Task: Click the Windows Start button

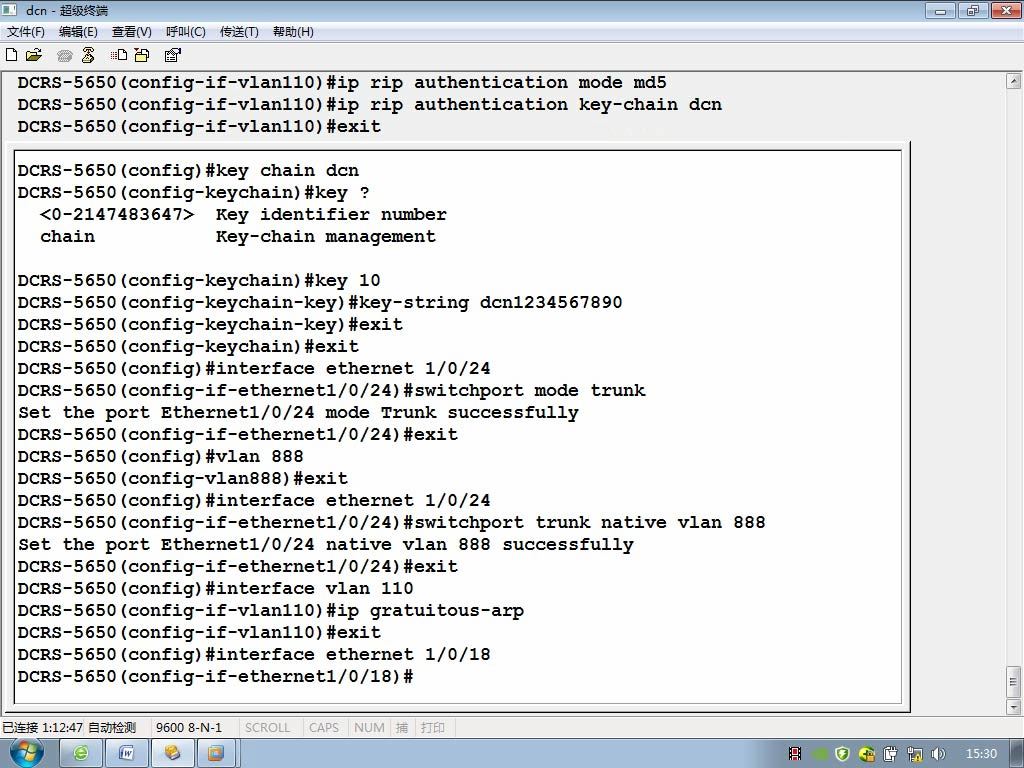Action: (27, 753)
